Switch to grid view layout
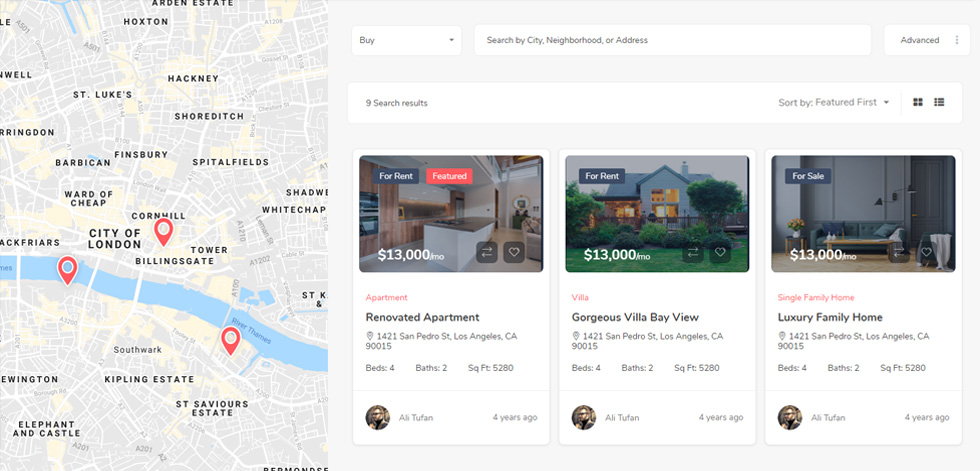Viewport: 980px width, 471px height. coord(918,102)
